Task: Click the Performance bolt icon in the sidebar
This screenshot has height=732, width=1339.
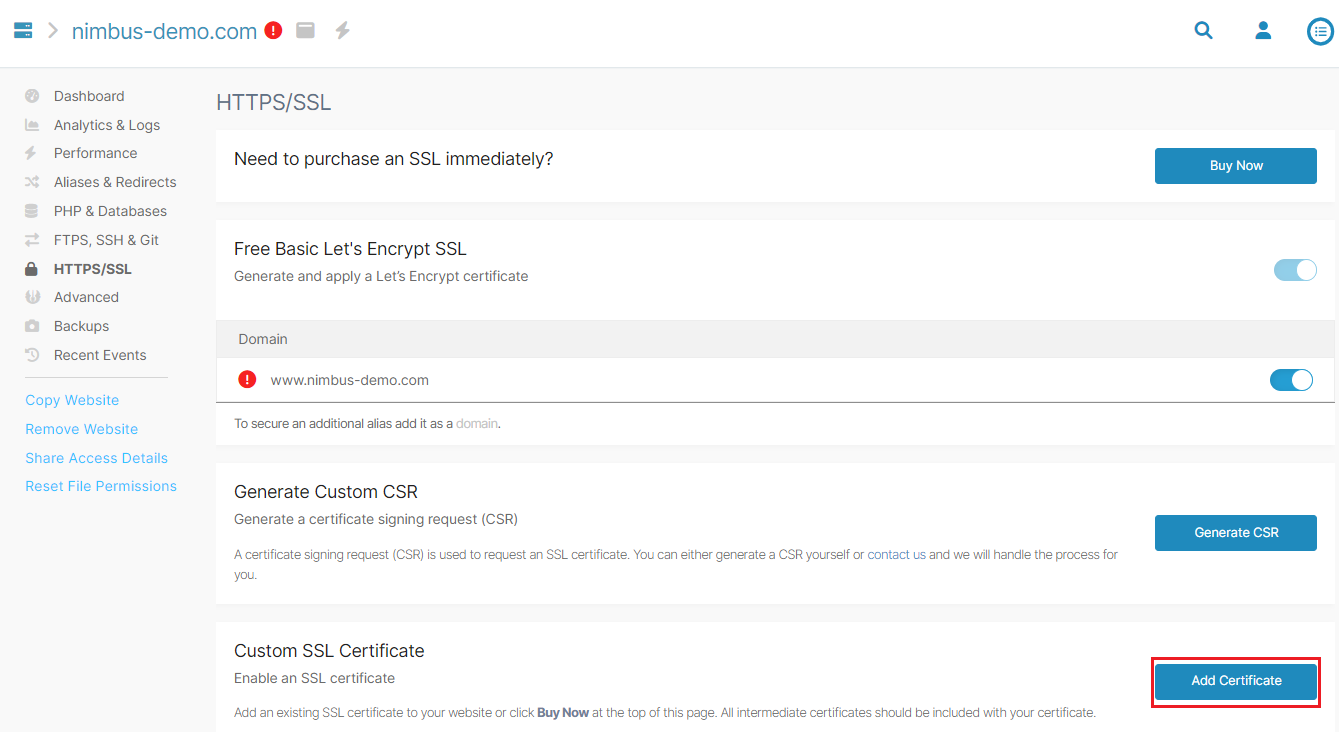Action: [x=32, y=153]
